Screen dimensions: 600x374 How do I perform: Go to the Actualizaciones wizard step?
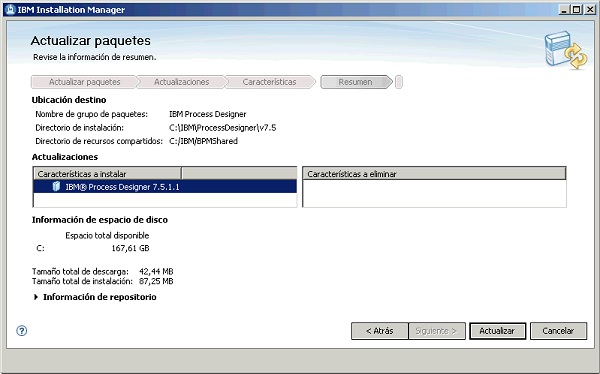(x=181, y=82)
